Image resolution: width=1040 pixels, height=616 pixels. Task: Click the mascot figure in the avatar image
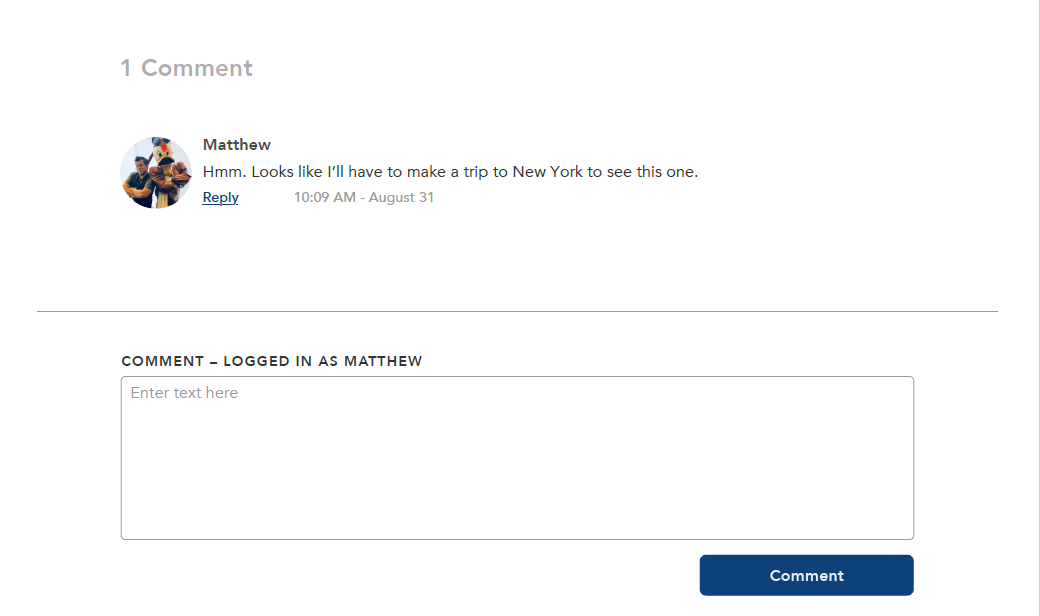[168, 174]
